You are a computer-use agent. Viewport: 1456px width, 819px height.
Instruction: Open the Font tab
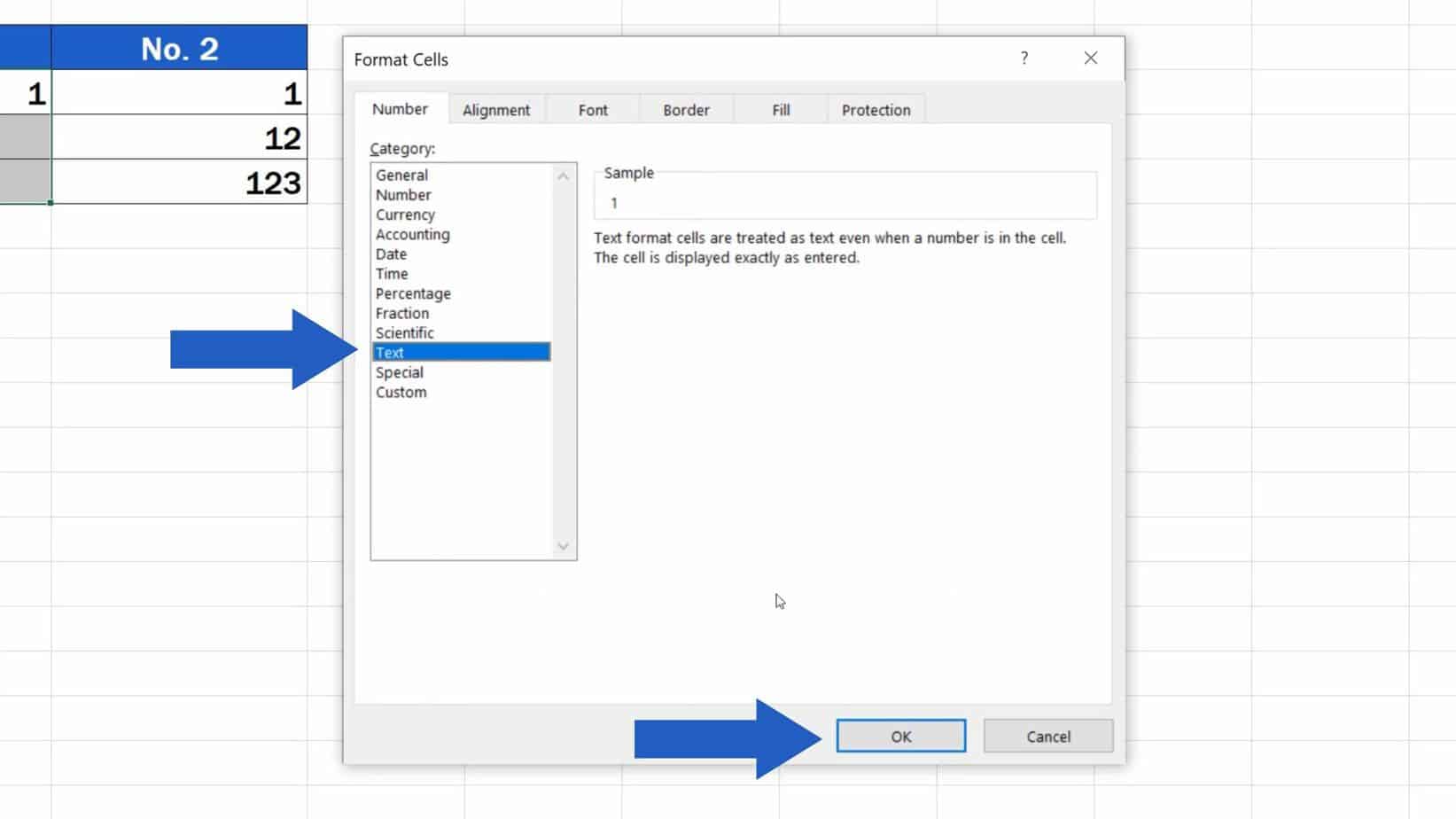point(592,109)
